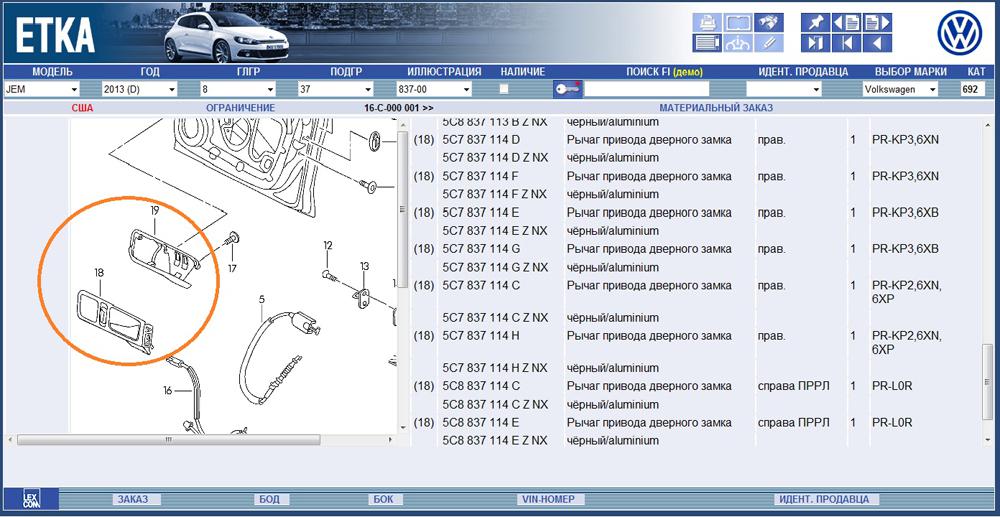Click the LEXCOM logo in bottom bar
Viewport: 1000px width, 517px height.
coord(31,499)
